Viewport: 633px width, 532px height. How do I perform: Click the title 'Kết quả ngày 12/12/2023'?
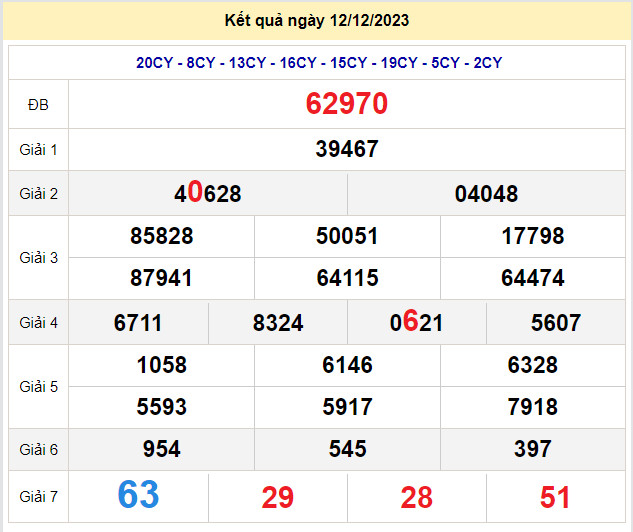316,20
